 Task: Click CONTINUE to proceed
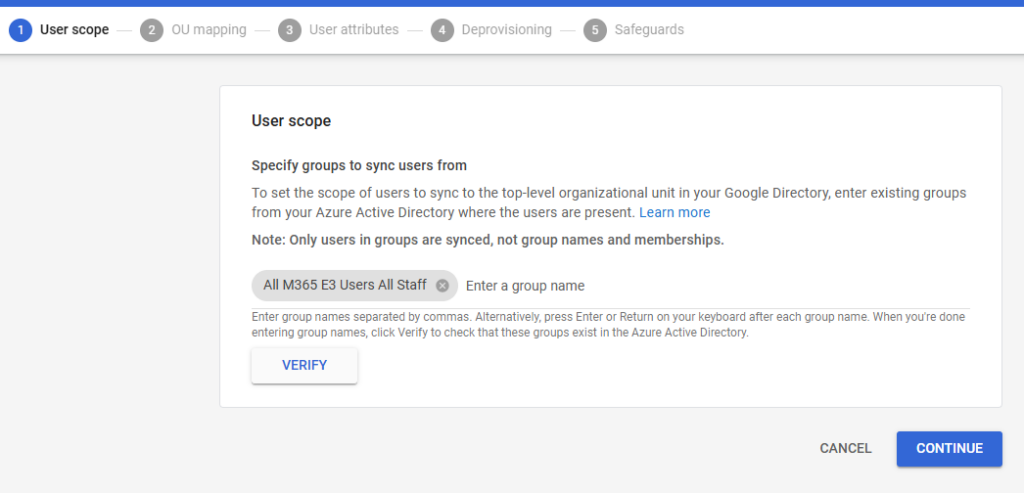click(949, 449)
